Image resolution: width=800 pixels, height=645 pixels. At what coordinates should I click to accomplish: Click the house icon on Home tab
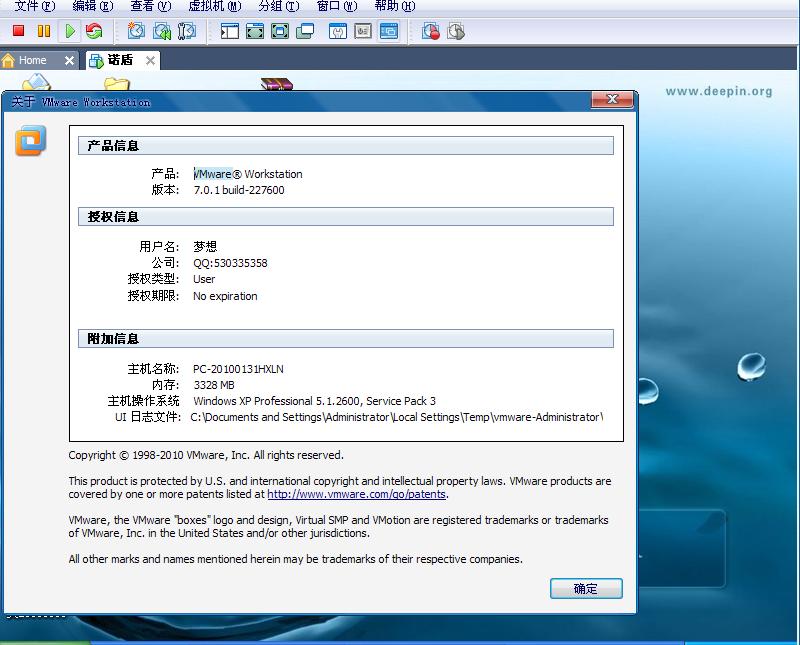point(8,60)
